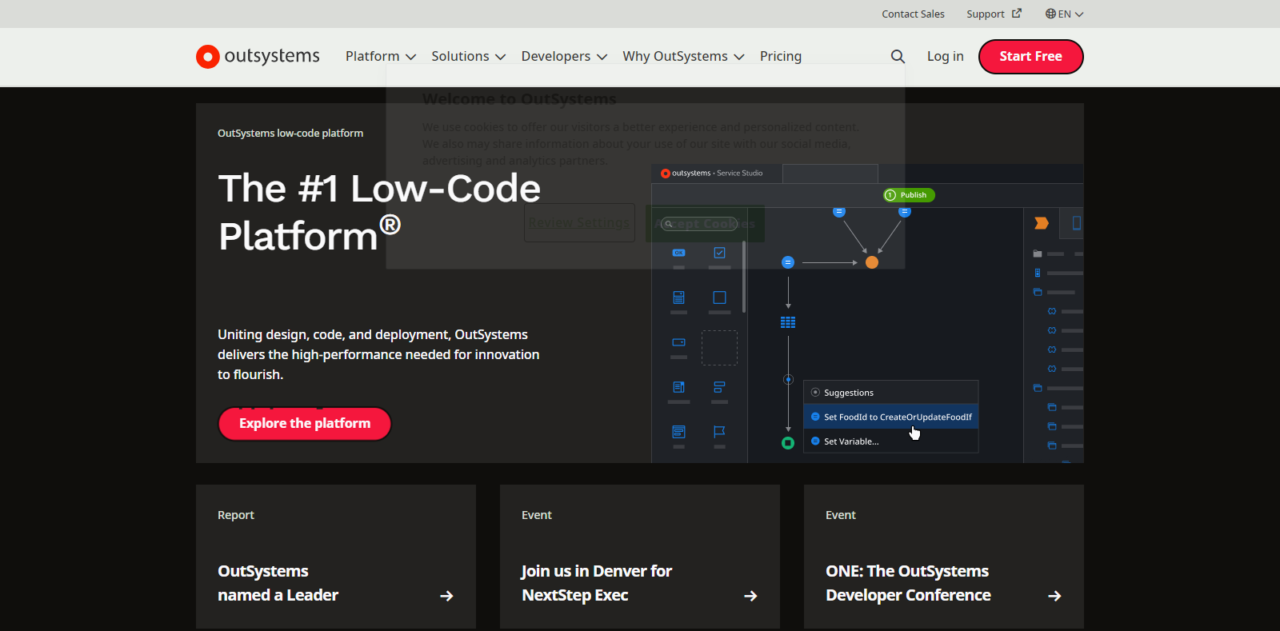Expand the Why OutSystems menu
Image resolution: width=1280 pixels, height=631 pixels.
pyautogui.click(x=683, y=57)
